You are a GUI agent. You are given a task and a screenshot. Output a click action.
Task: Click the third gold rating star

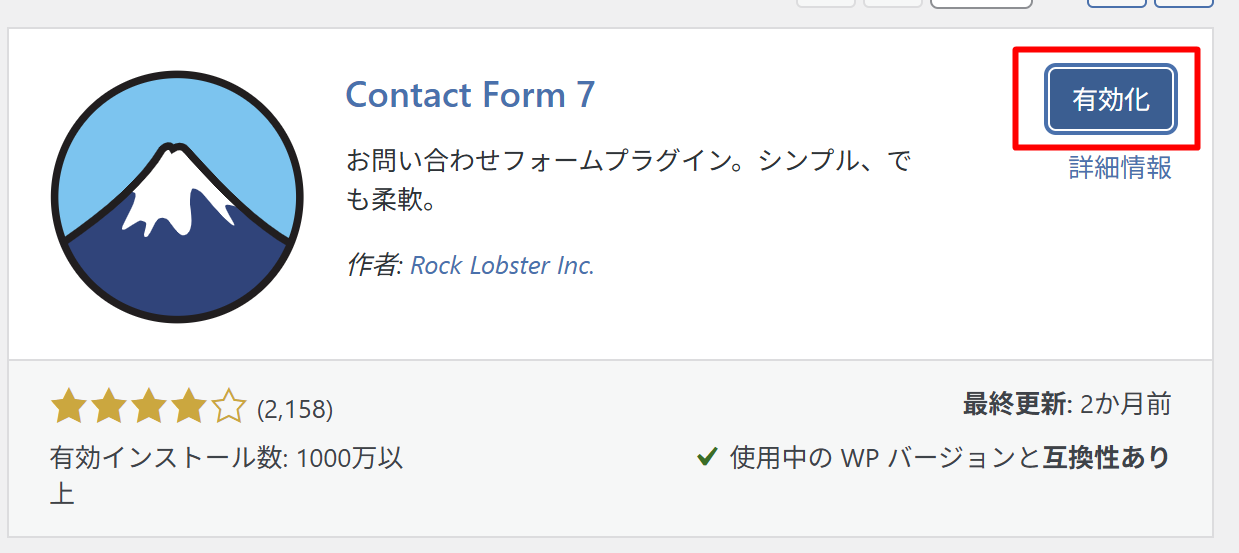click(x=148, y=407)
